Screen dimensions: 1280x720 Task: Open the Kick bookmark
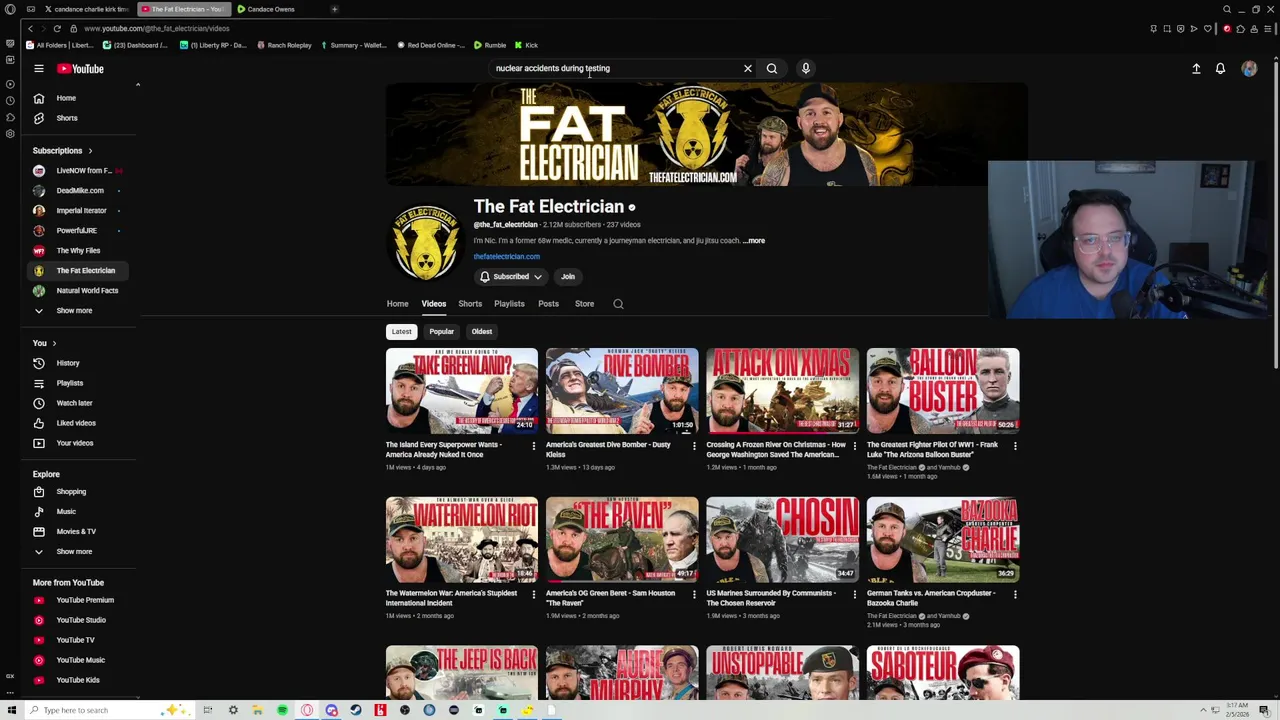pos(526,45)
